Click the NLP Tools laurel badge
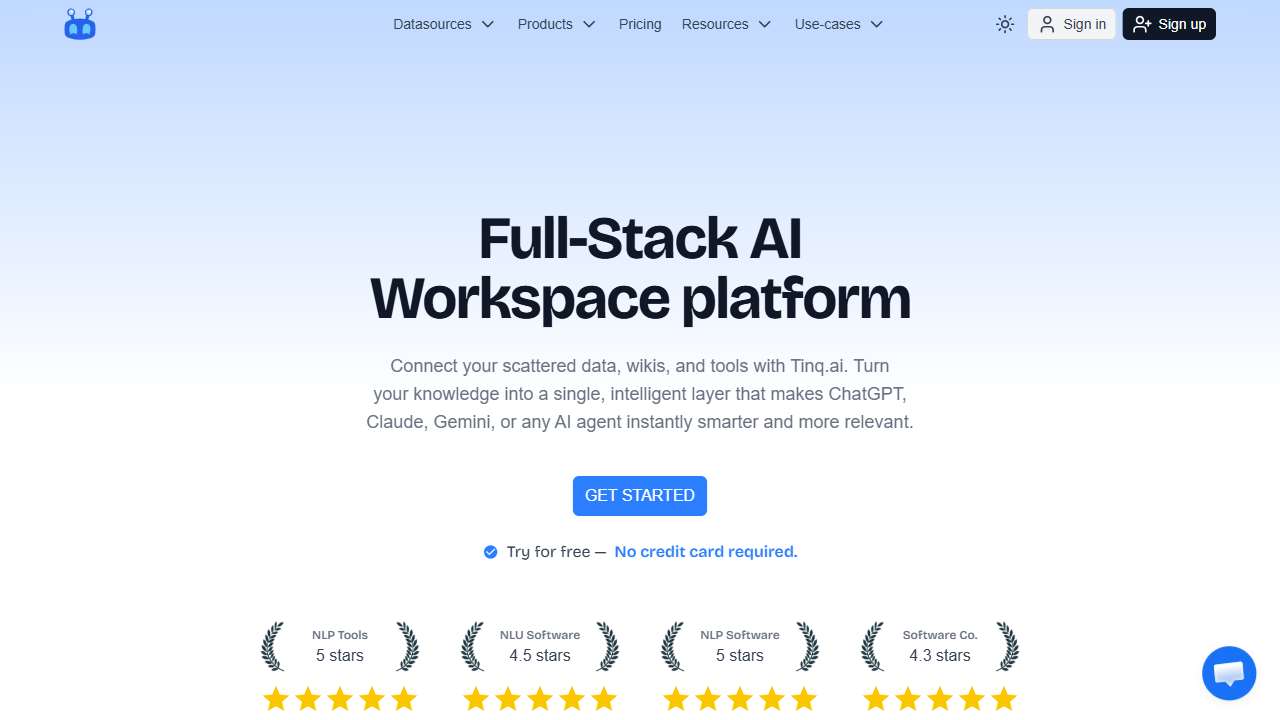 pyautogui.click(x=340, y=646)
